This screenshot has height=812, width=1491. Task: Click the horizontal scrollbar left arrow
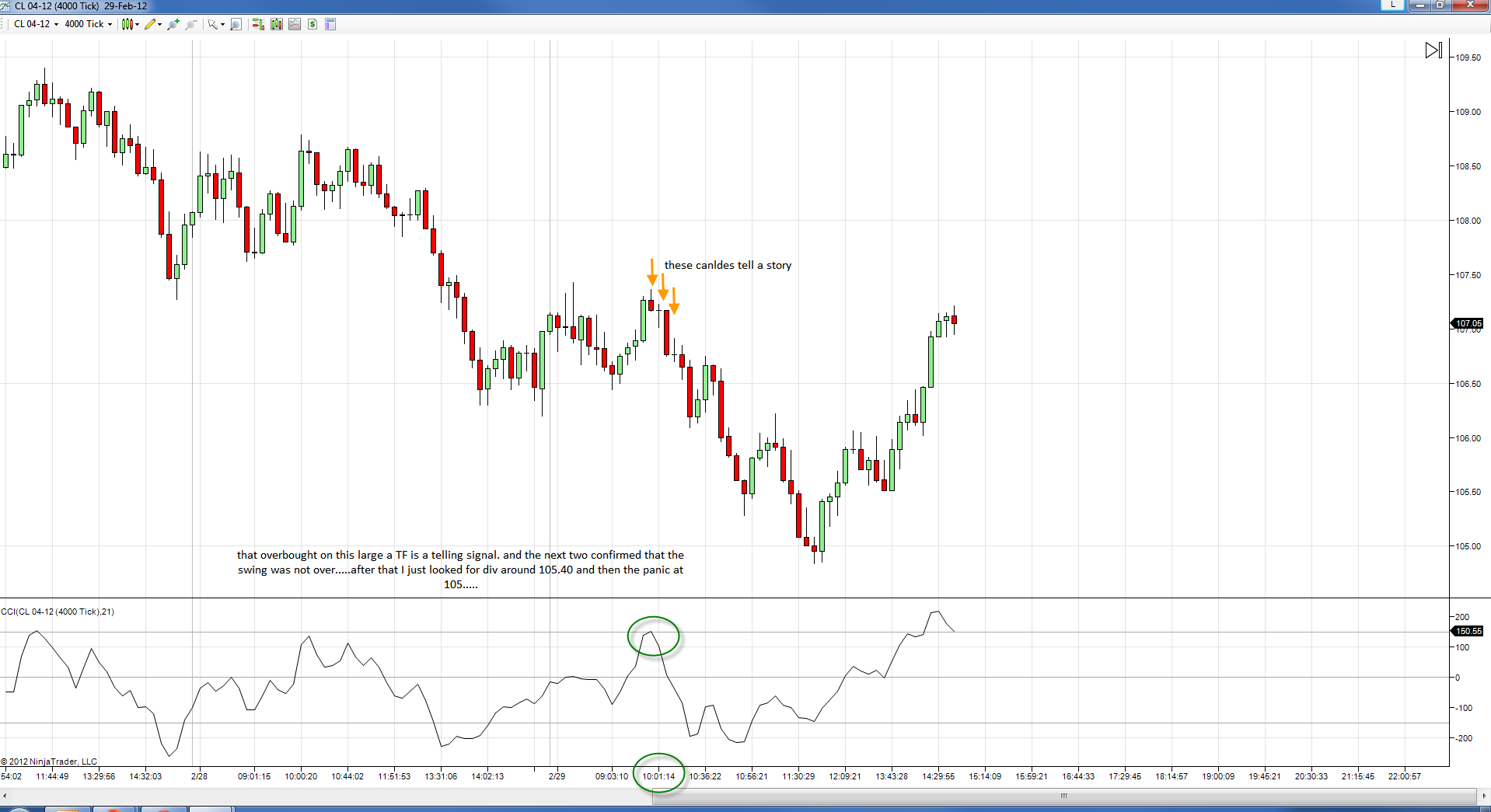[5, 796]
